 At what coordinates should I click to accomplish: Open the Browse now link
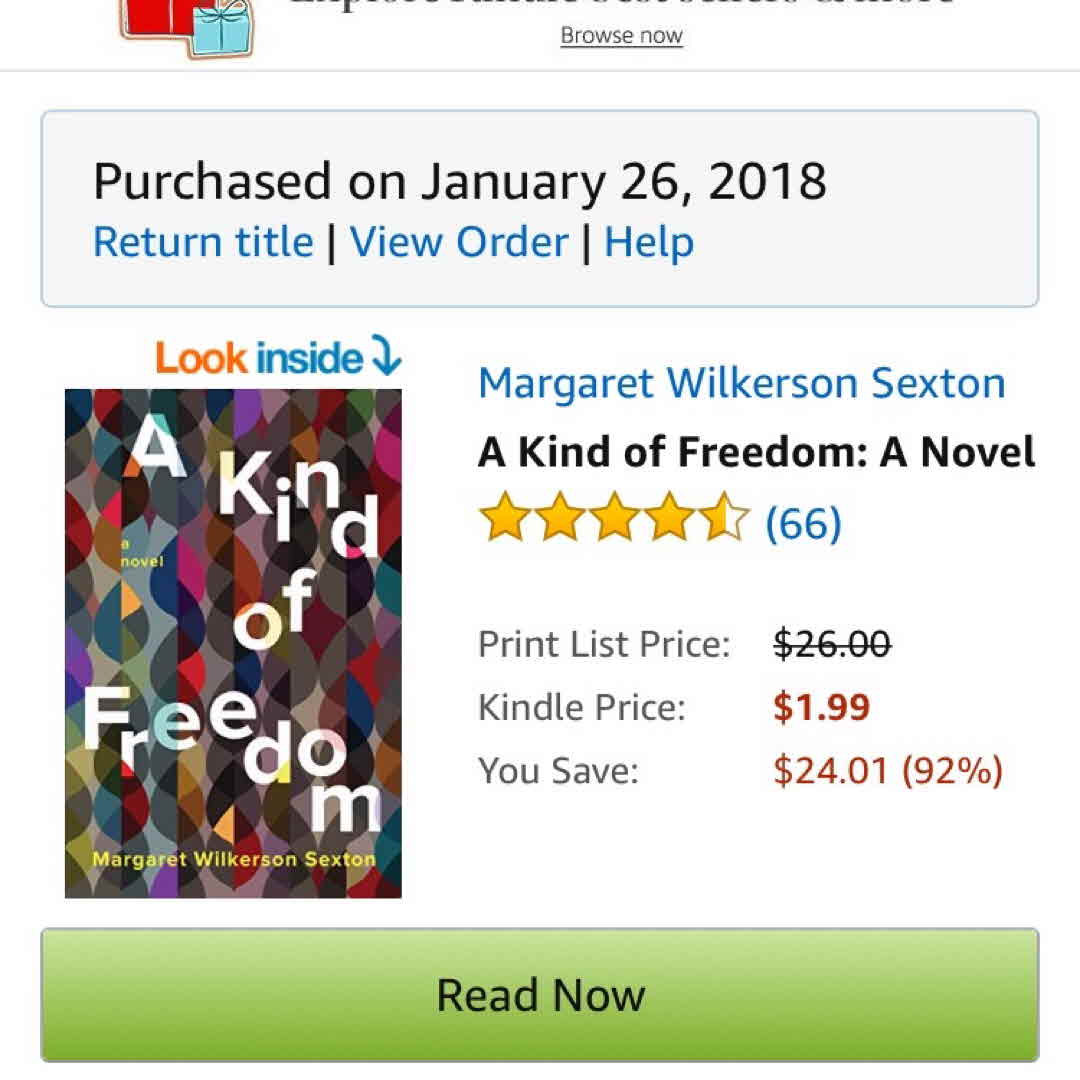click(621, 36)
